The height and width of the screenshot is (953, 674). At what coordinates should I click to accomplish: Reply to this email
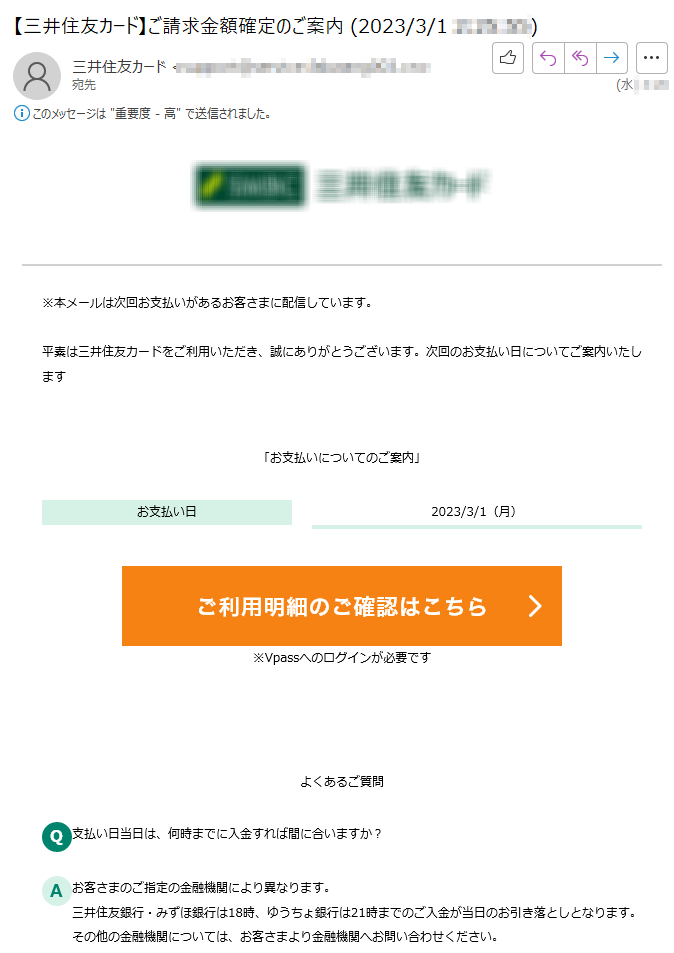[x=548, y=58]
